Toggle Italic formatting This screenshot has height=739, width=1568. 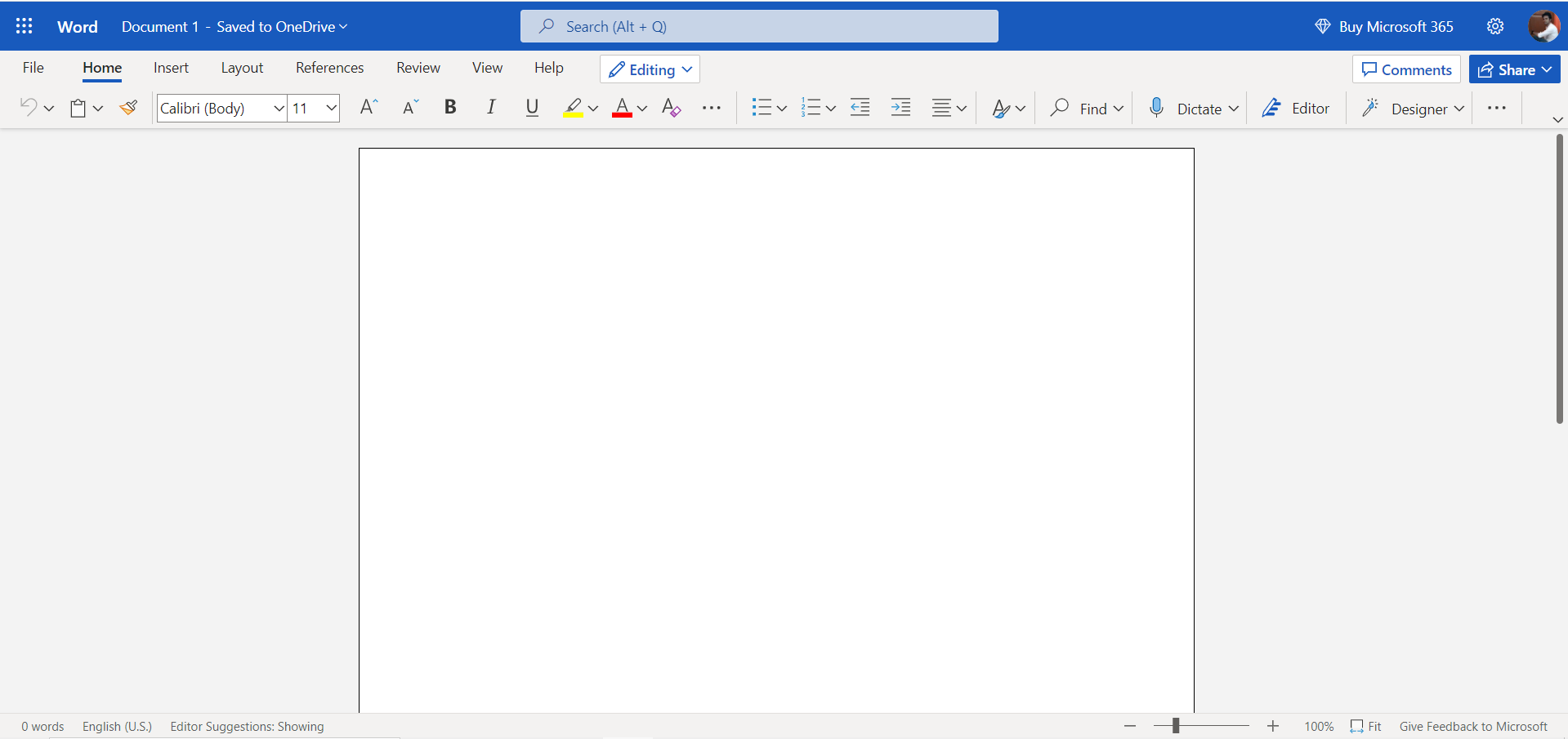coord(491,108)
